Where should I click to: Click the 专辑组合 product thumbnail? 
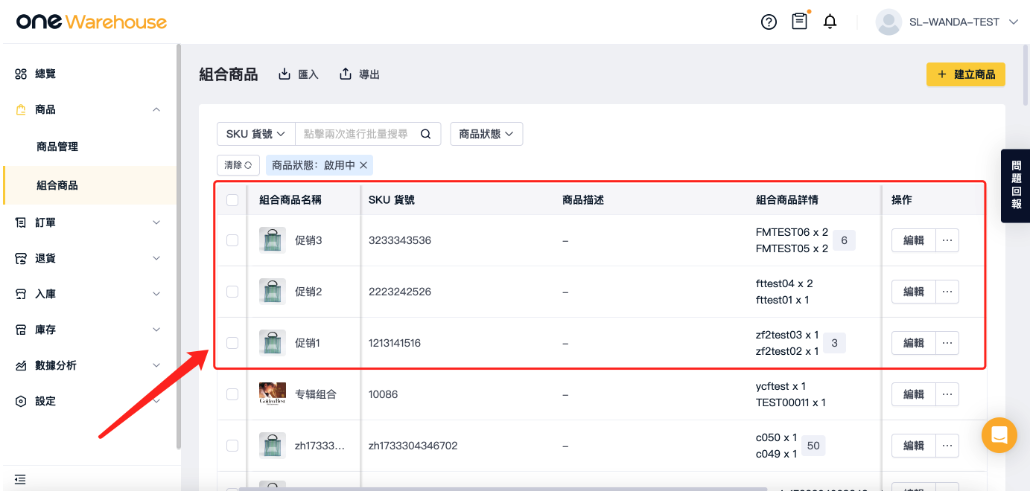point(272,394)
